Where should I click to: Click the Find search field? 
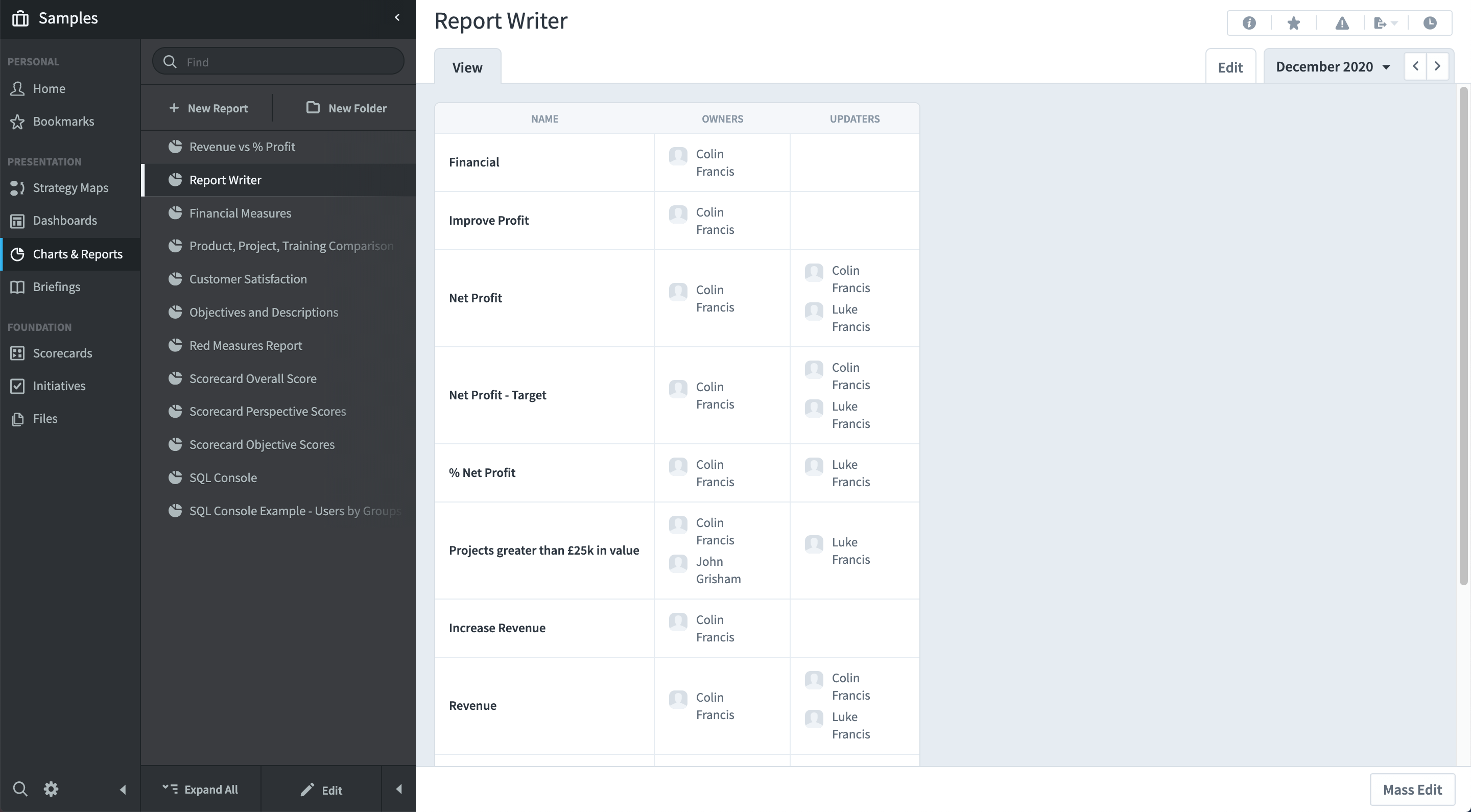(278, 61)
